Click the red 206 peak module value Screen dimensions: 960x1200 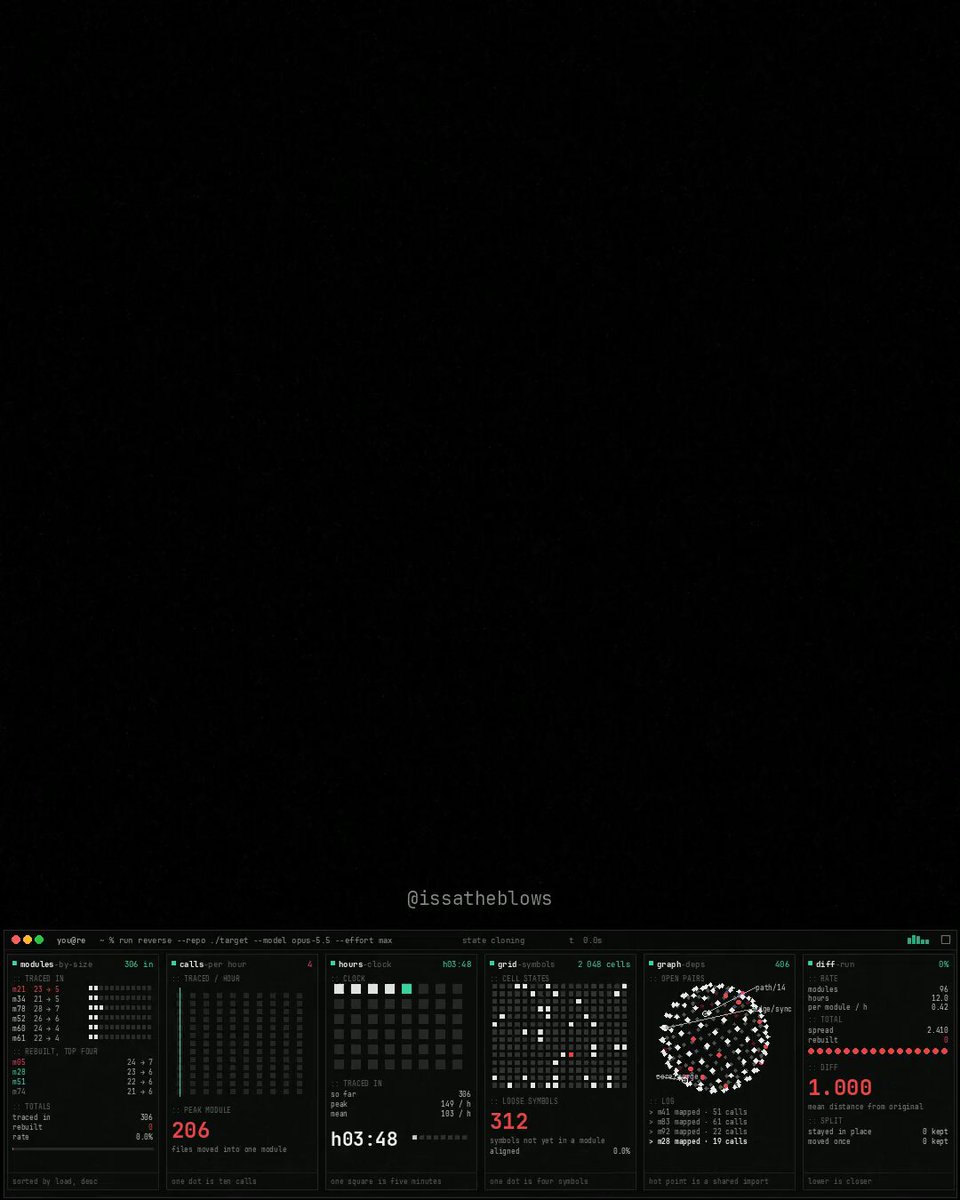[x=190, y=1130]
